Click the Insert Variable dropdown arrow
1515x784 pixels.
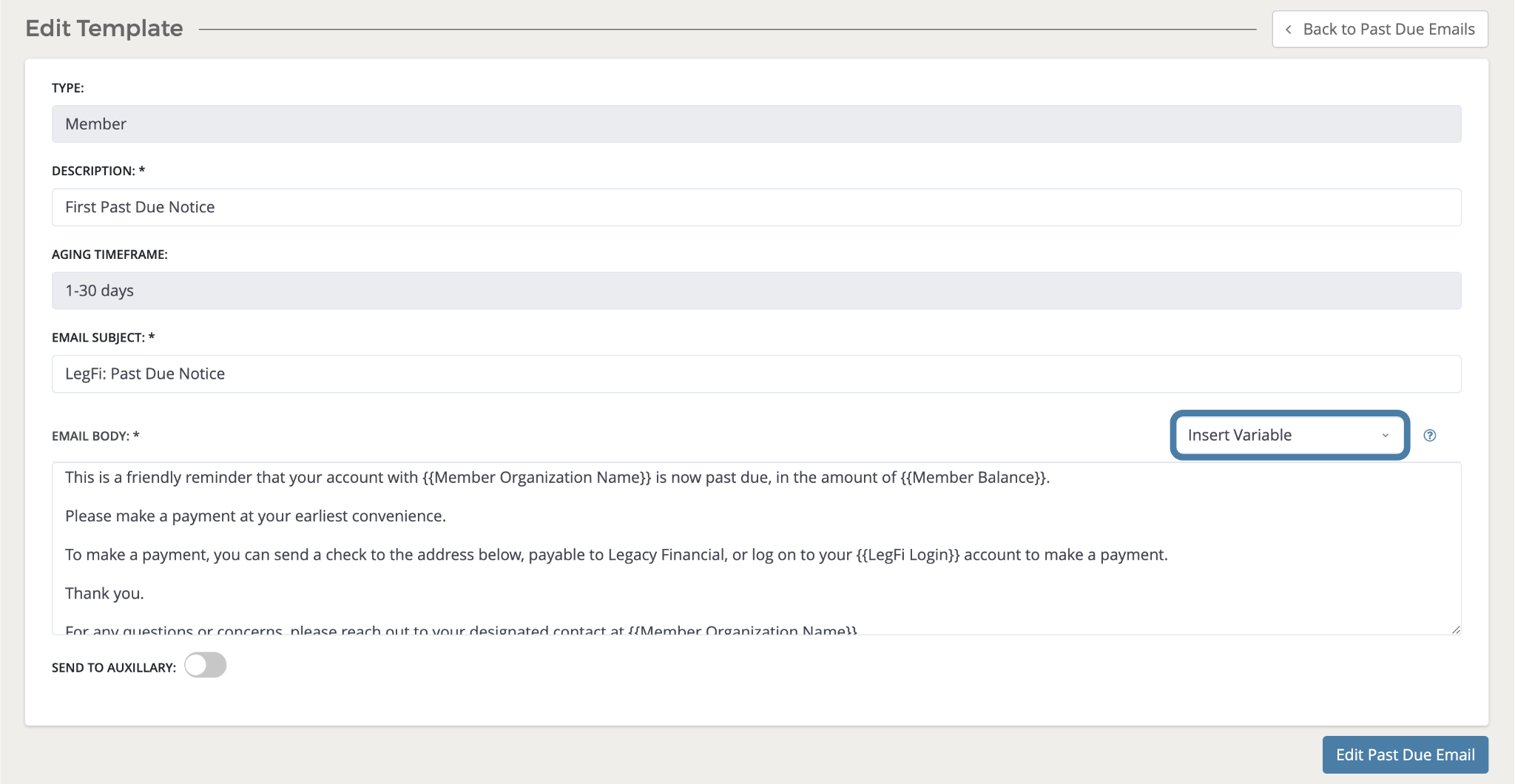[x=1385, y=436]
